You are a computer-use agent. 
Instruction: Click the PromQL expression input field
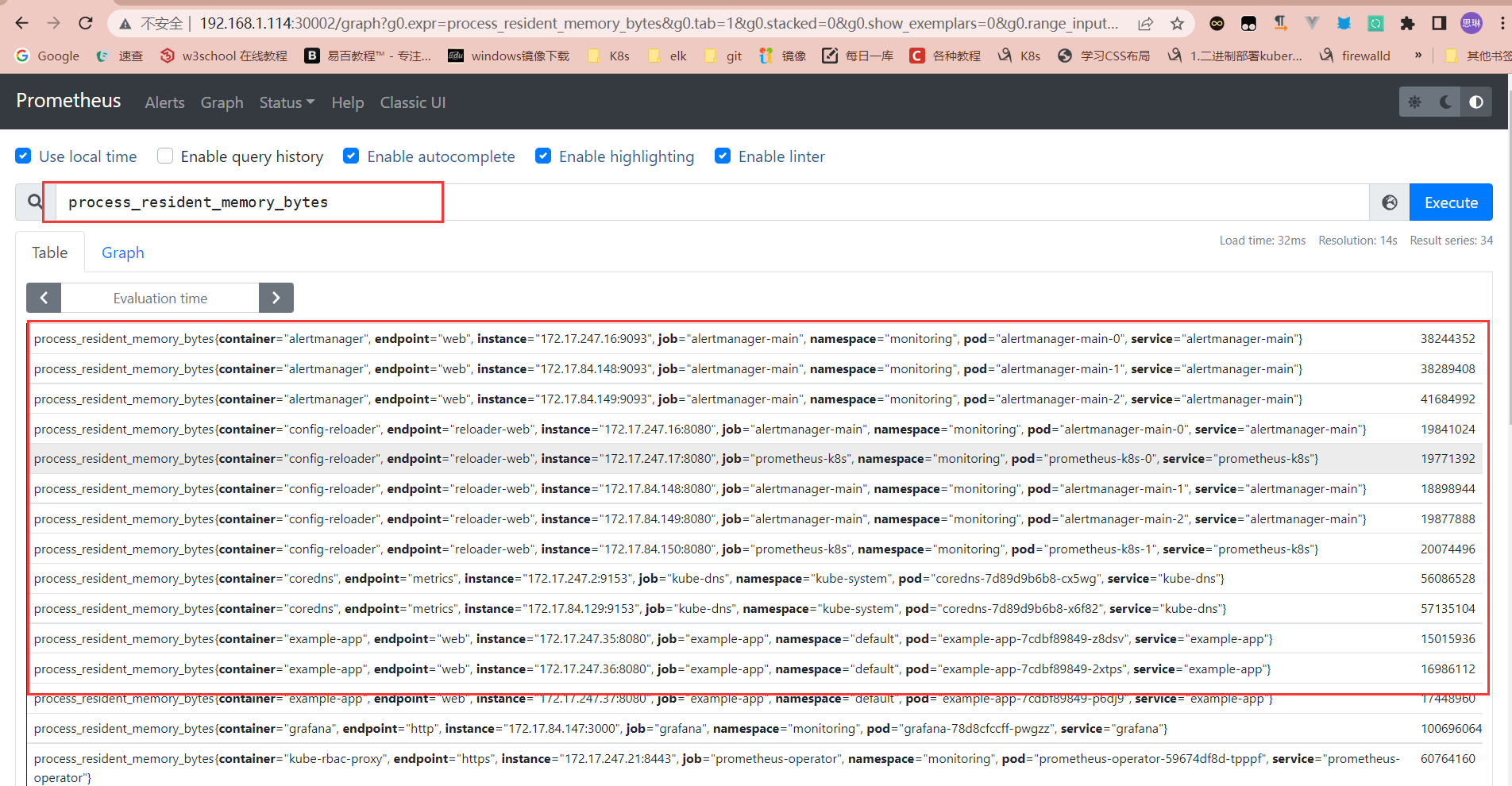click(x=712, y=202)
